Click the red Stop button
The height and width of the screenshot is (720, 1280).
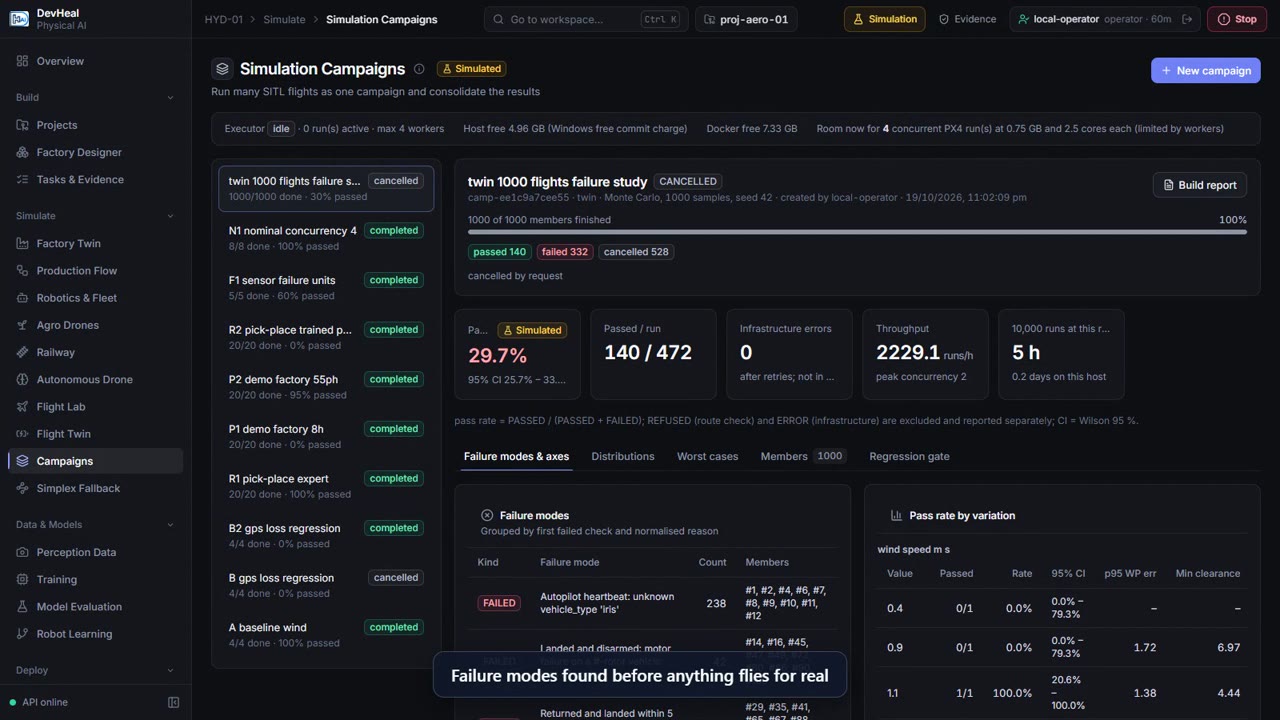(x=1237, y=19)
